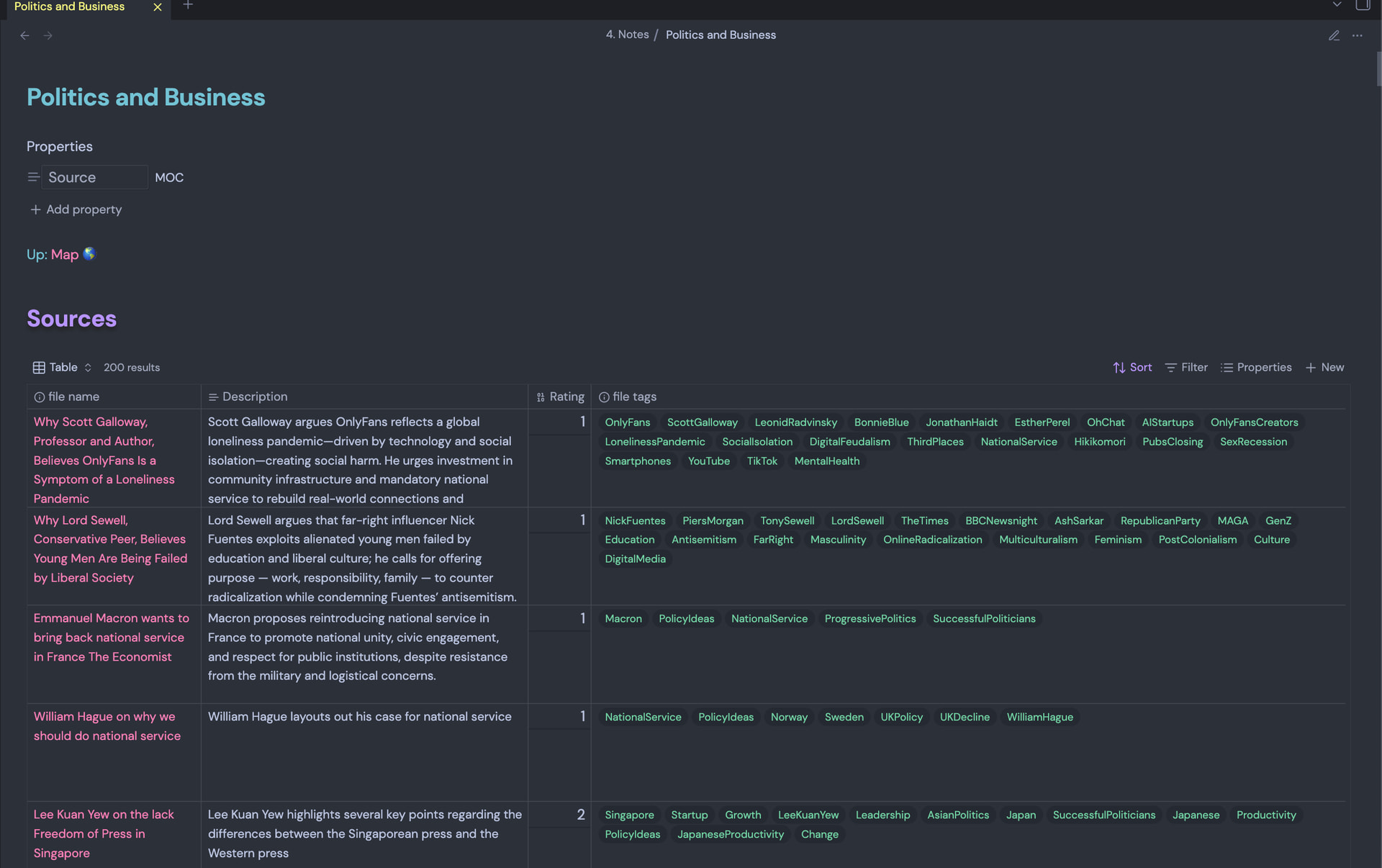
Task: Click the forward navigation arrow
Action: click(48, 35)
